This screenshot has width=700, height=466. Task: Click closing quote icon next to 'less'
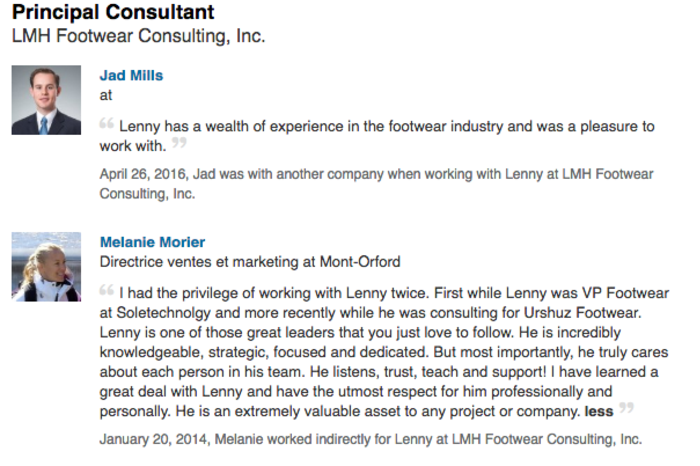tap(626, 407)
